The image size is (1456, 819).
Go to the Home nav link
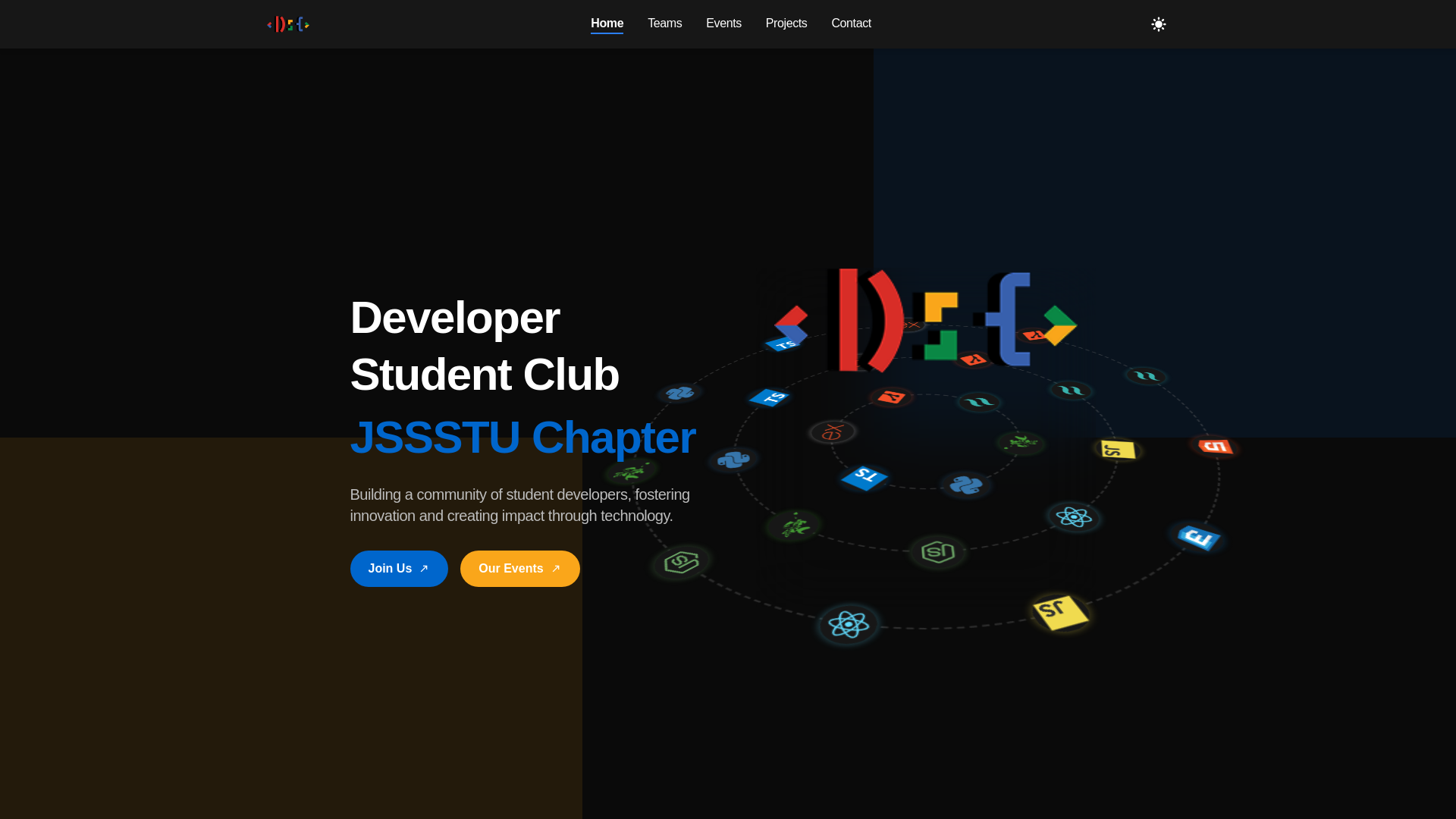click(607, 24)
